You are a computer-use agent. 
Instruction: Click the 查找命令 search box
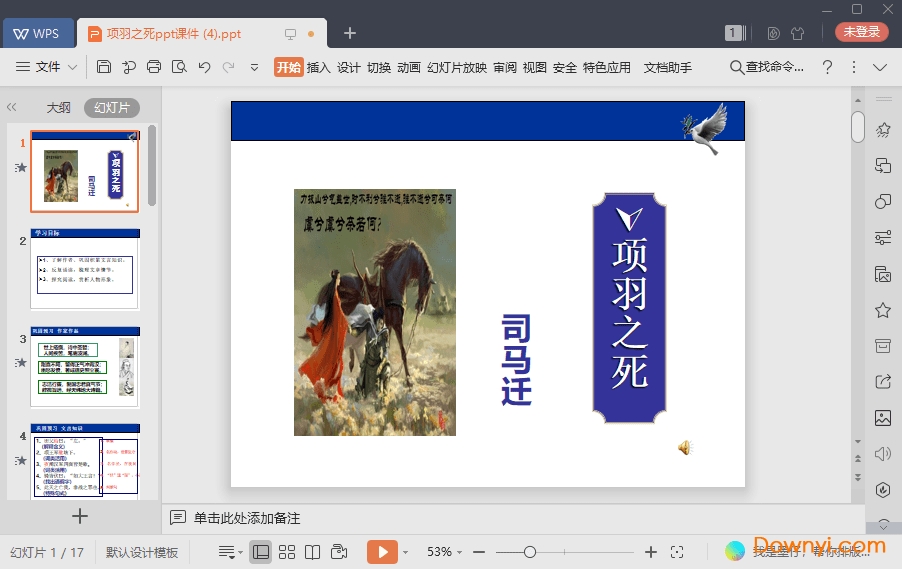click(x=767, y=67)
